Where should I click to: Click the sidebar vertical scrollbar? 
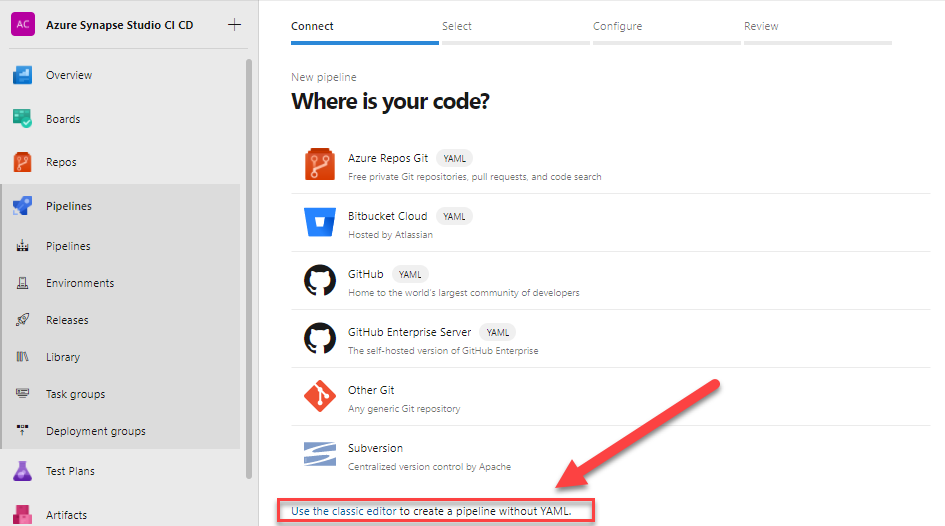coord(249,269)
